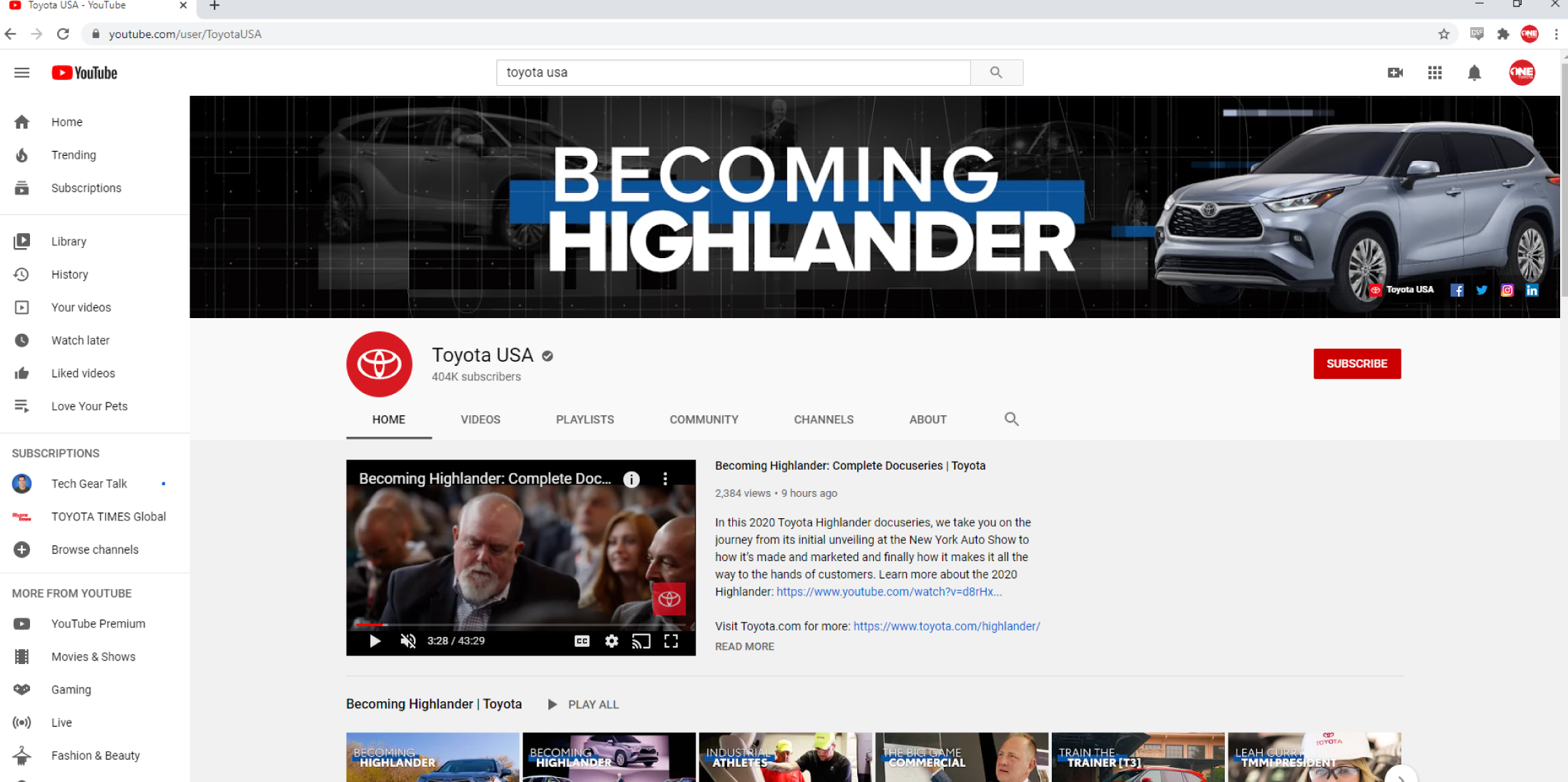1568x782 pixels.
Task: Open the Channels tab
Action: [x=824, y=420]
